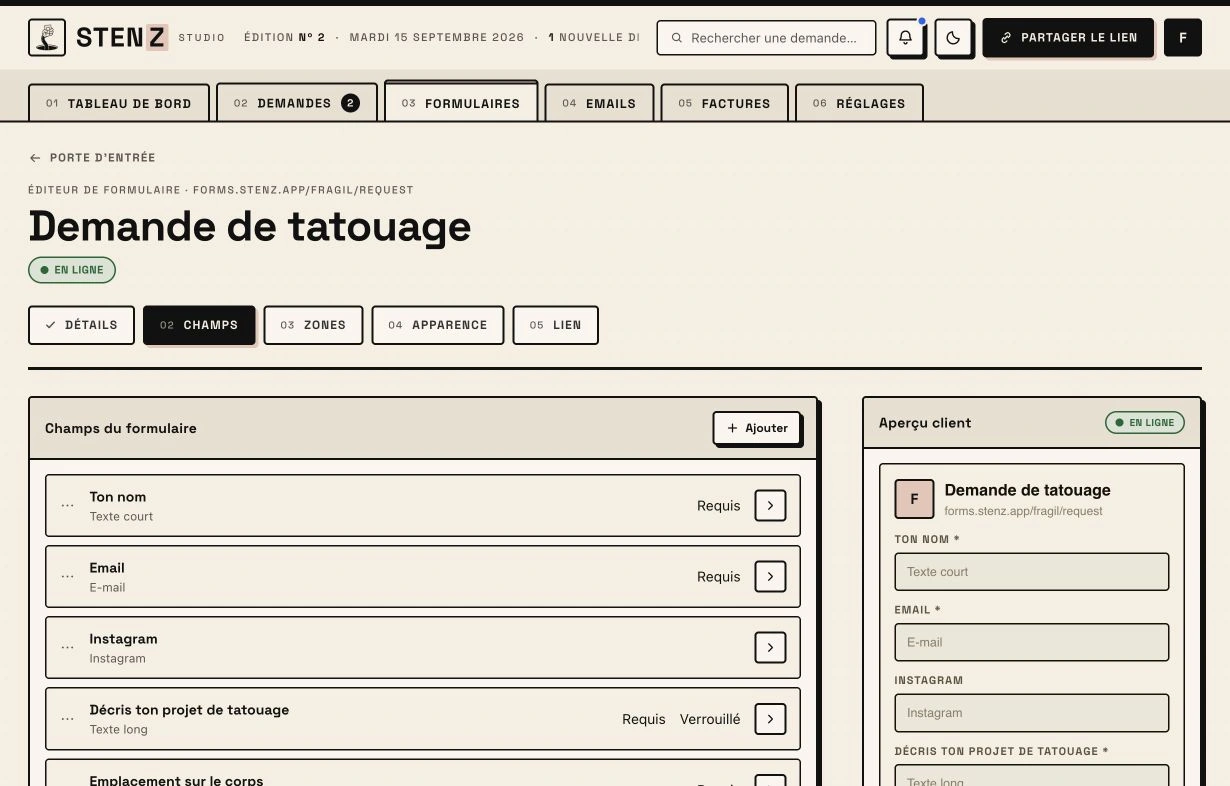
Task: Open the Réglages tab
Action: tap(859, 103)
